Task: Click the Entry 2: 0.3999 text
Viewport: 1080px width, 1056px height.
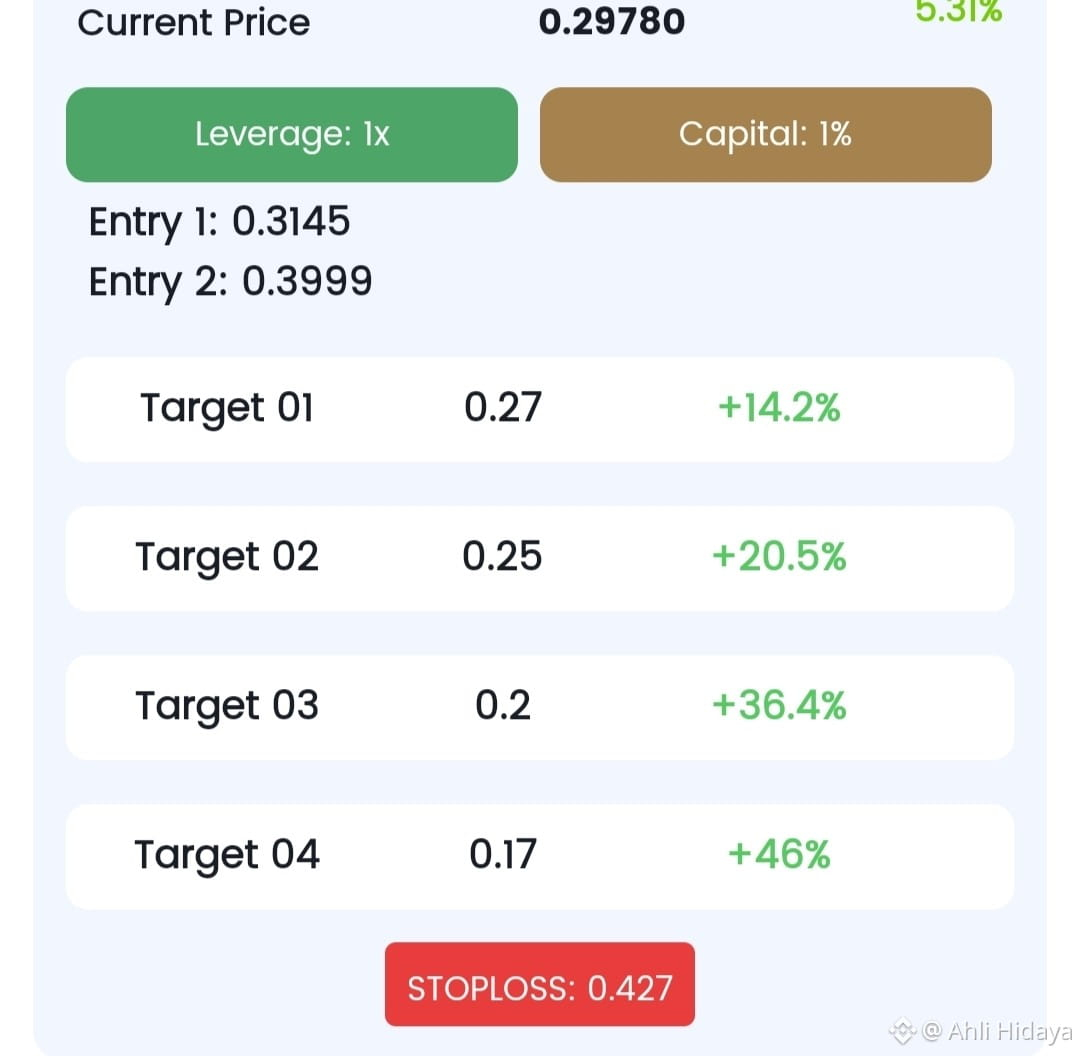Action: (x=230, y=282)
